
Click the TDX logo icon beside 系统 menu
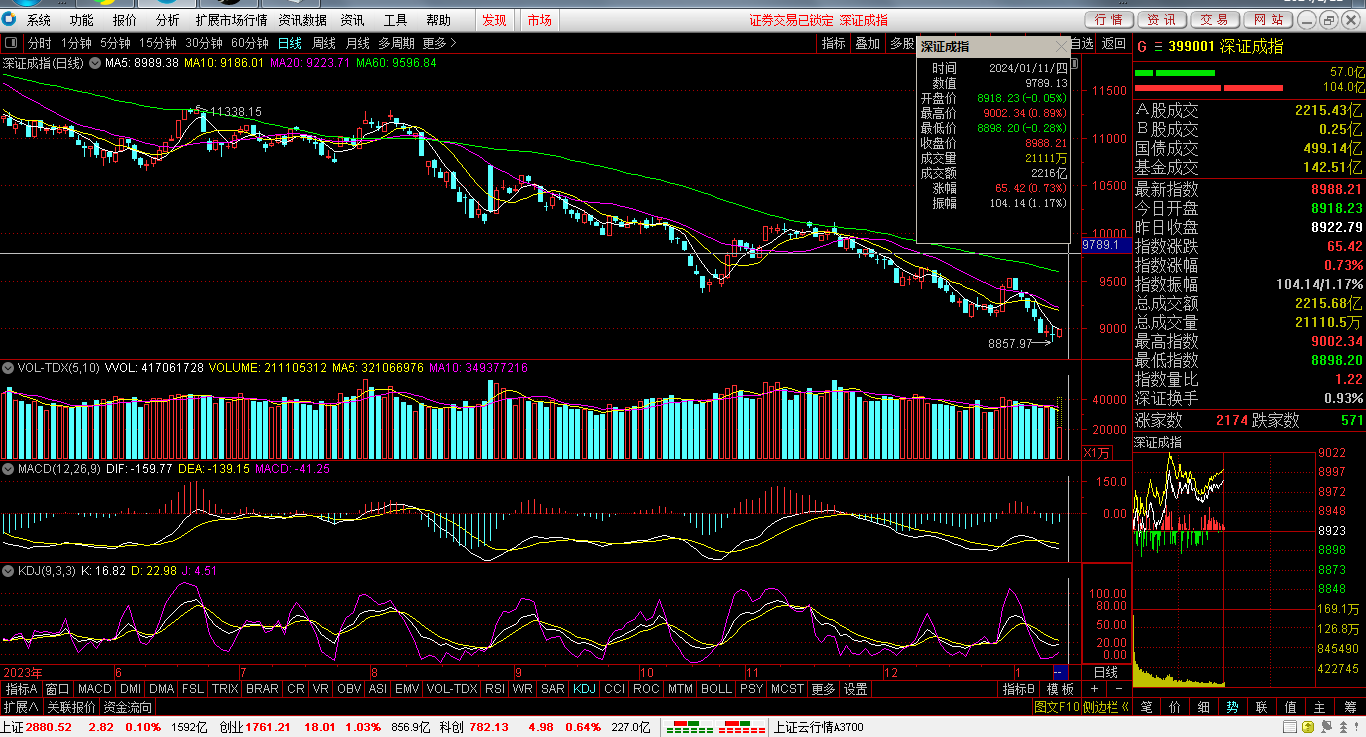coord(9,20)
